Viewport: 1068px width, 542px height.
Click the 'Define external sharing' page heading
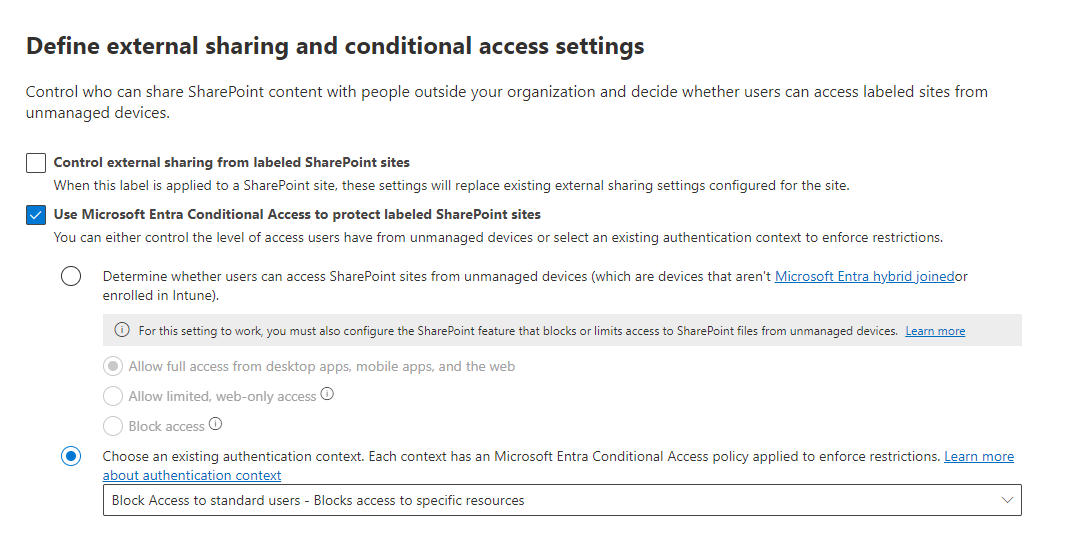(335, 46)
